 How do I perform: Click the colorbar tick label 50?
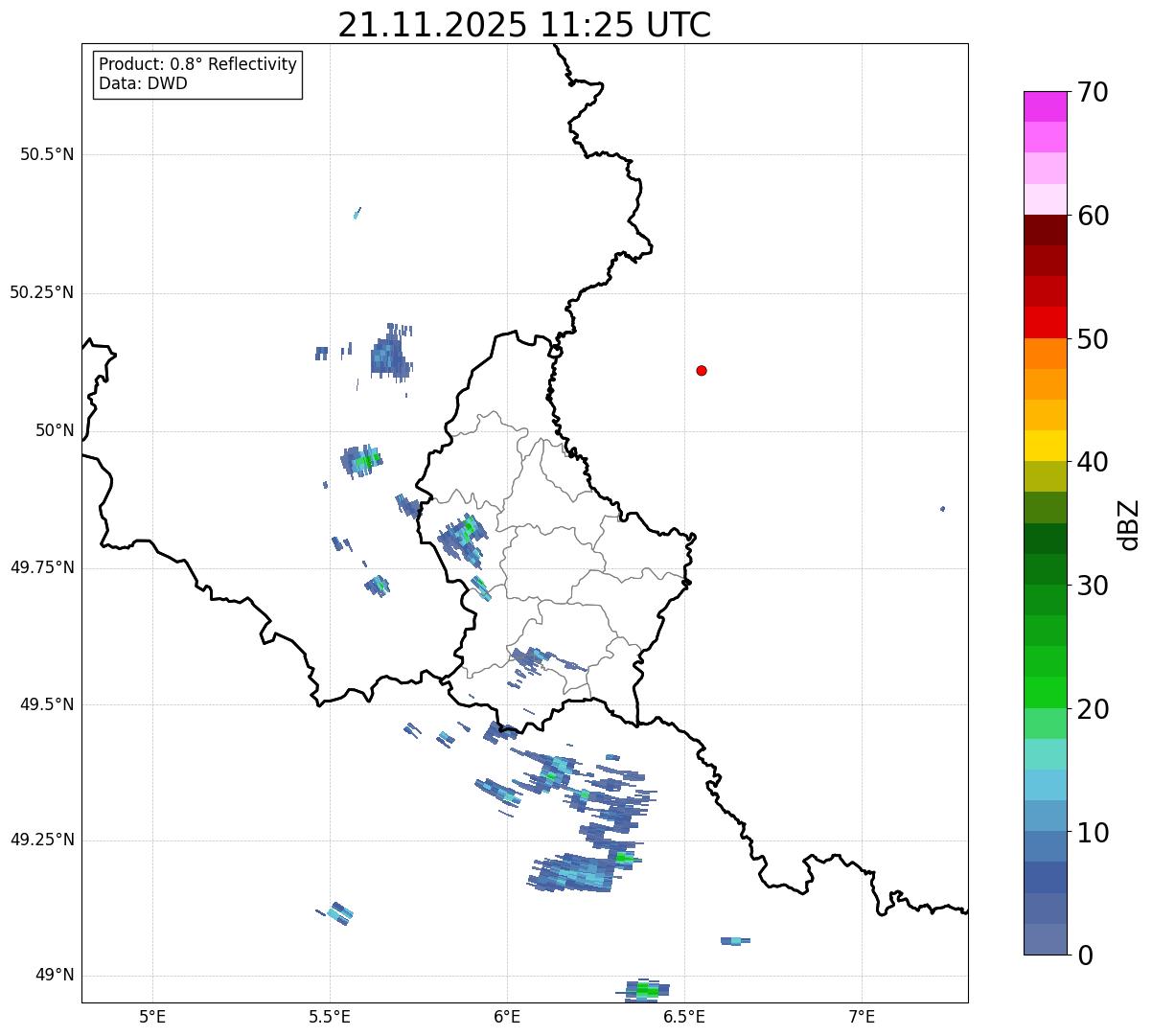pyautogui.click(x=1093, y=339)
